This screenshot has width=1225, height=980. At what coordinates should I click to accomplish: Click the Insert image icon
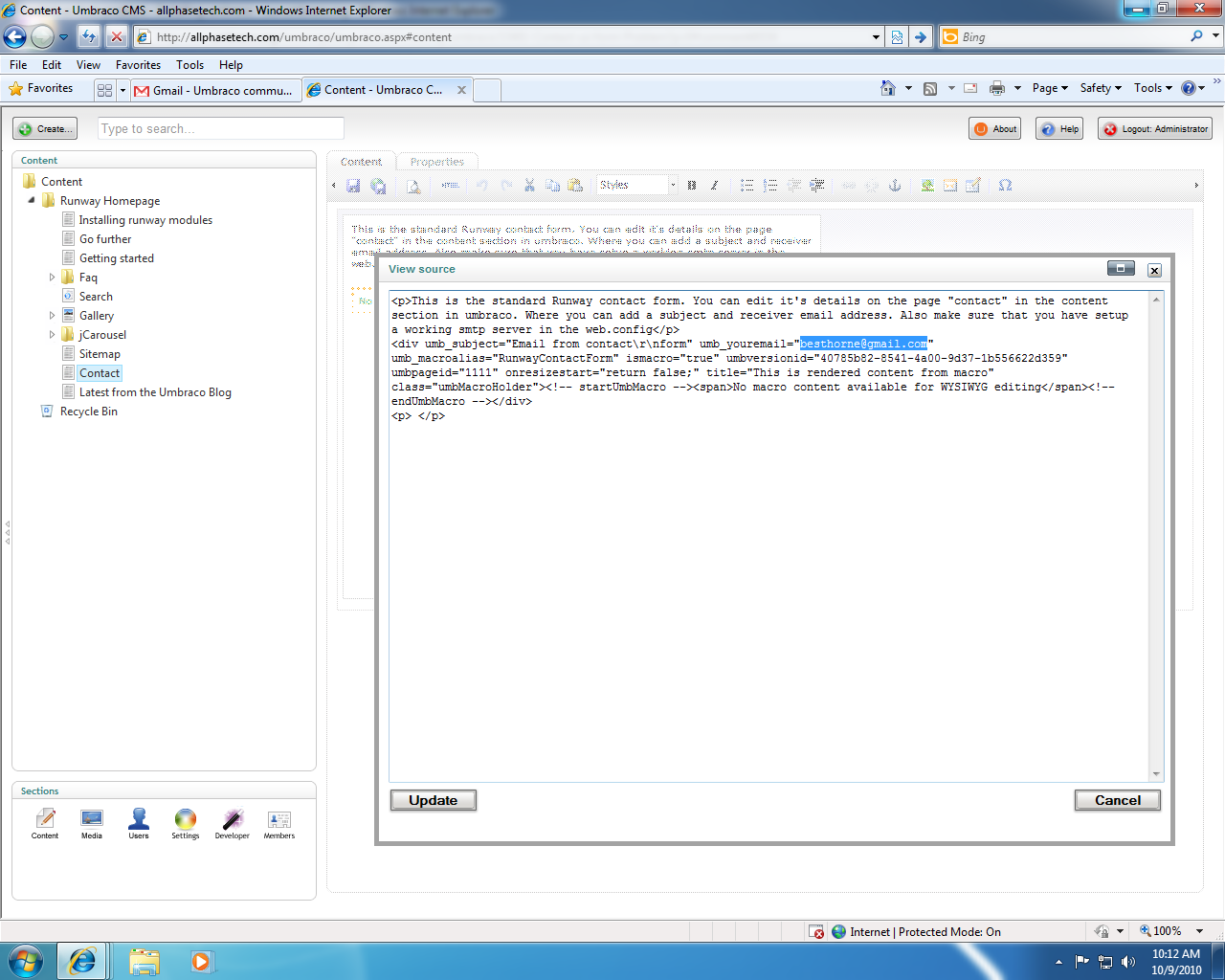[927, 186]
